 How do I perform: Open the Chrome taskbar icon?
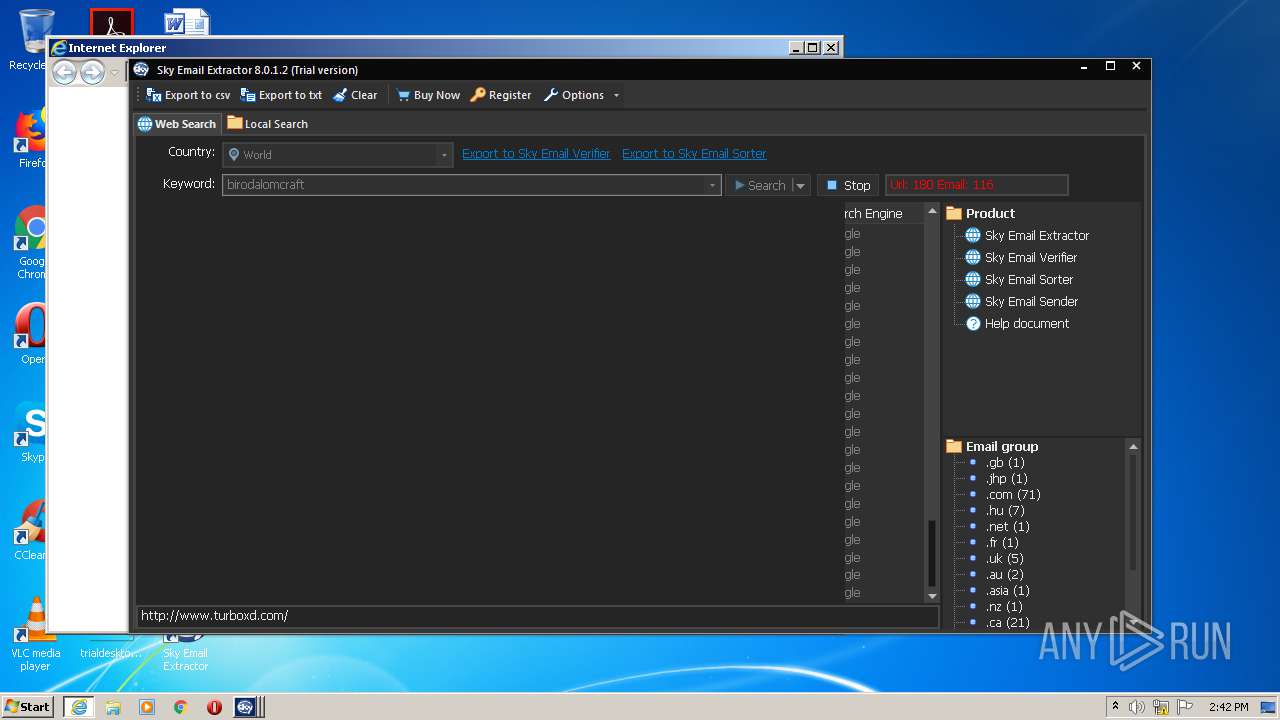coord(181,707)
